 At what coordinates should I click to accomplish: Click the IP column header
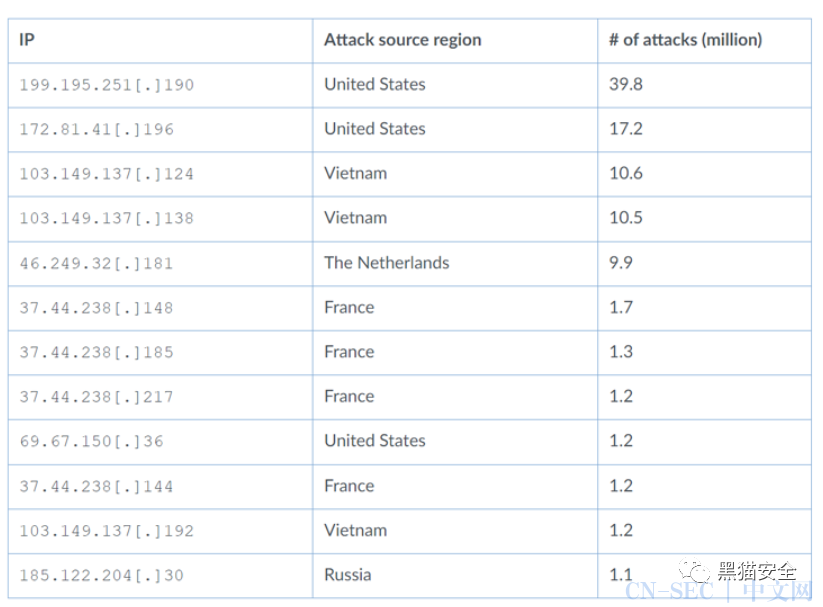pos(27,40)
